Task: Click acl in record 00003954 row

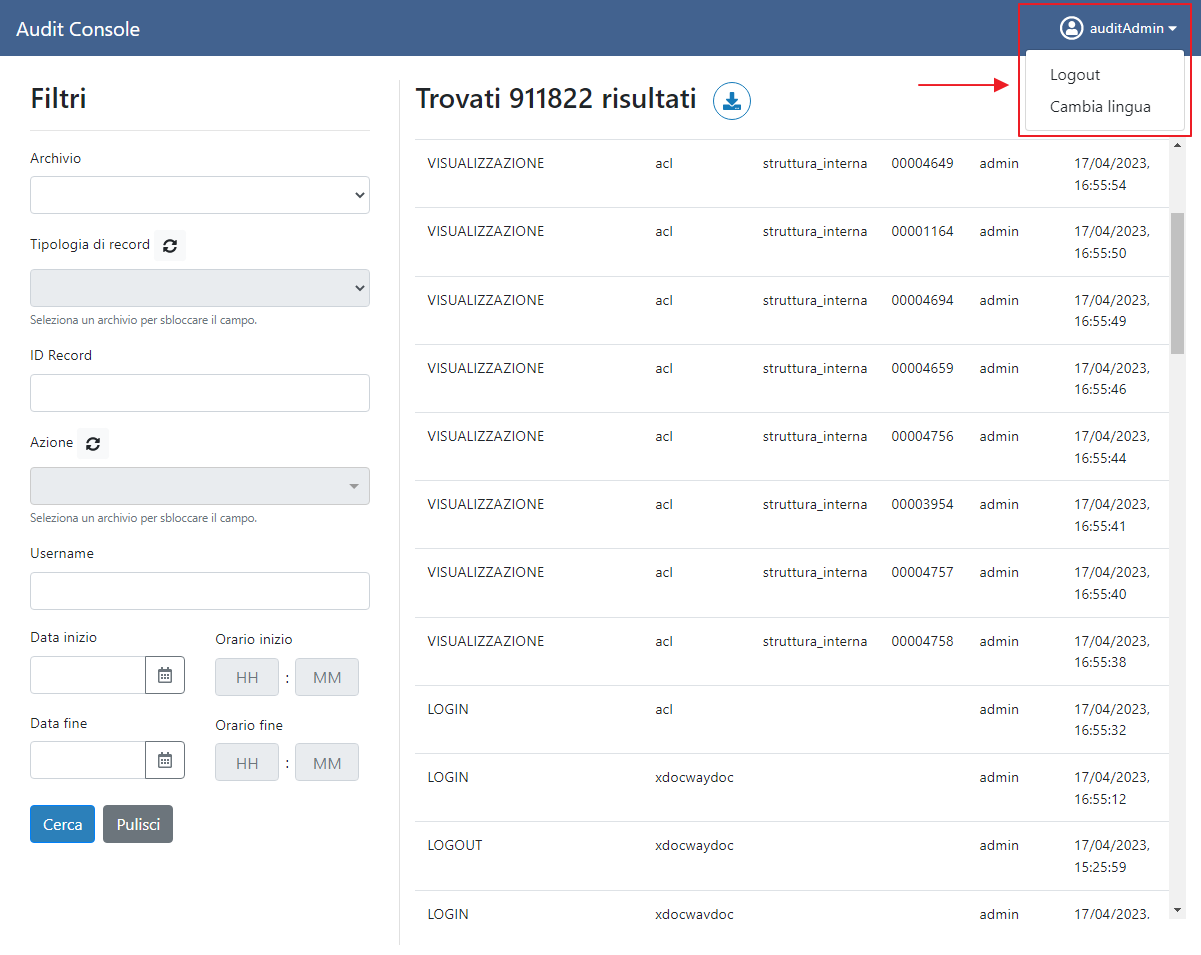Action: click(664, 504)
